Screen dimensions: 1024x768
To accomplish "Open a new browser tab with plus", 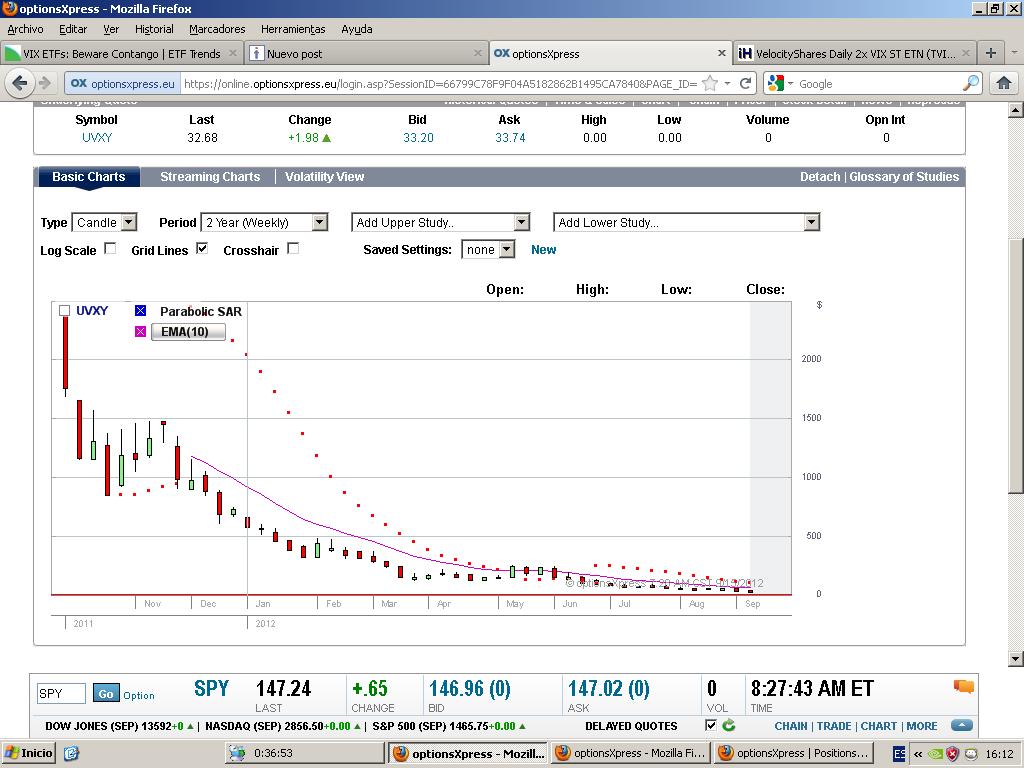I will click(x=990, y=53).
